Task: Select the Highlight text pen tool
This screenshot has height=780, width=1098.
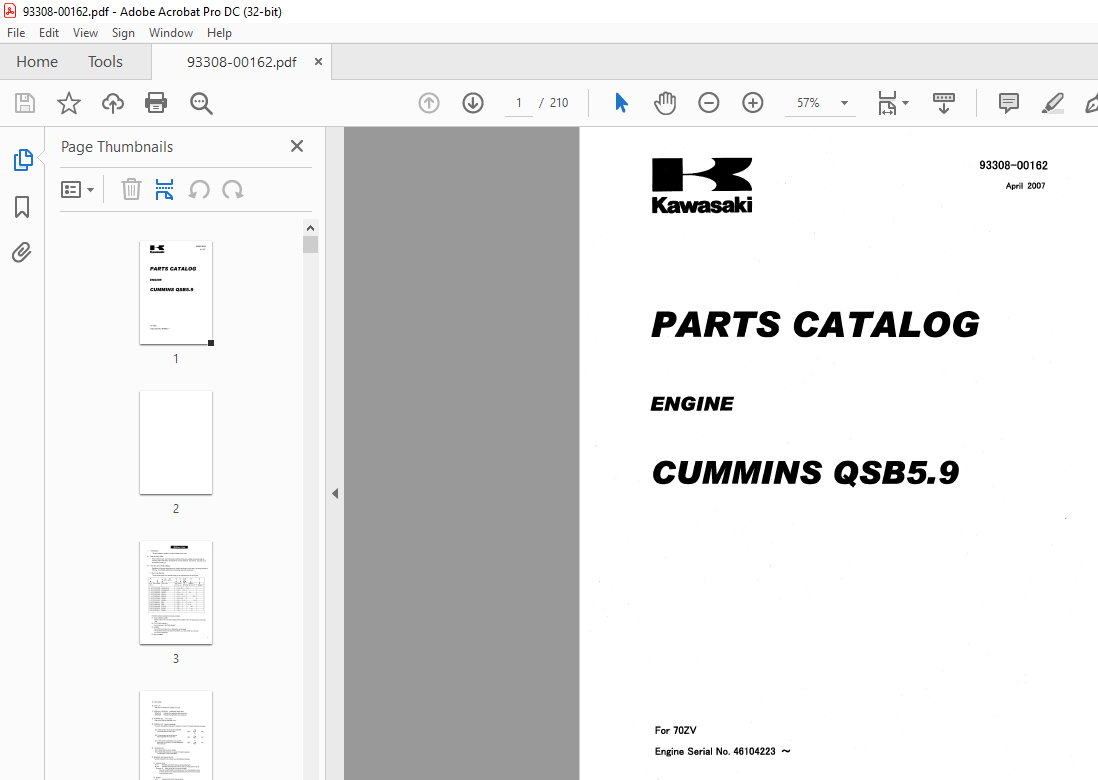Action: click(1052, 103)
